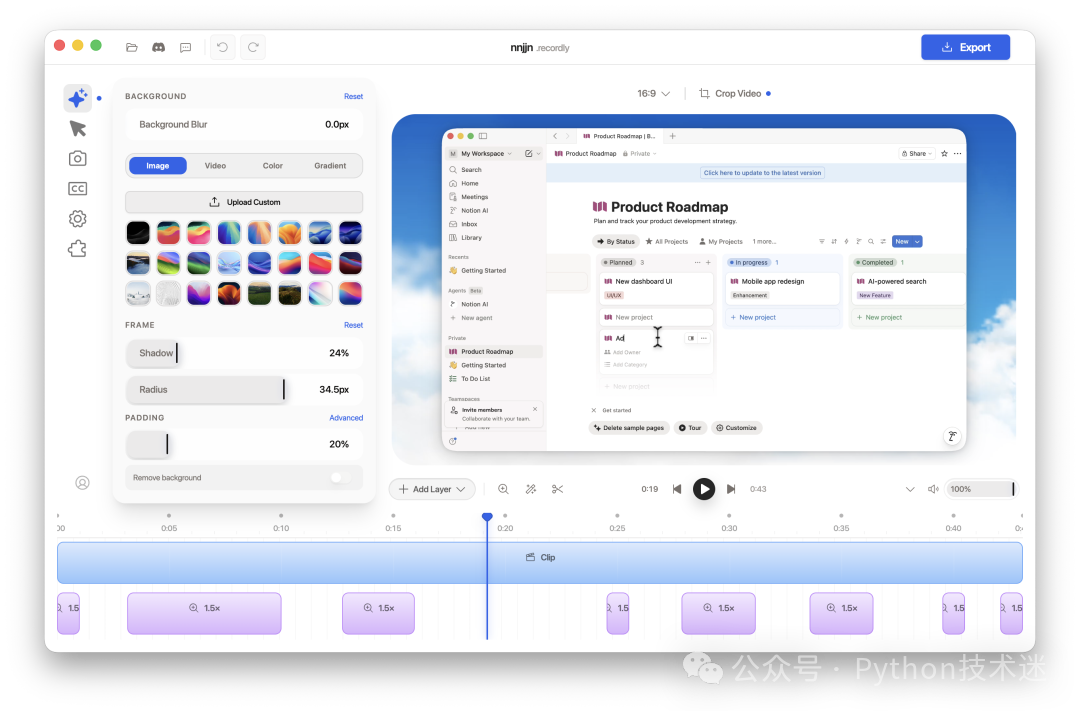Click the magic wand auto-zoom icon
The image size is (1080, 711).
click(530, 489)
